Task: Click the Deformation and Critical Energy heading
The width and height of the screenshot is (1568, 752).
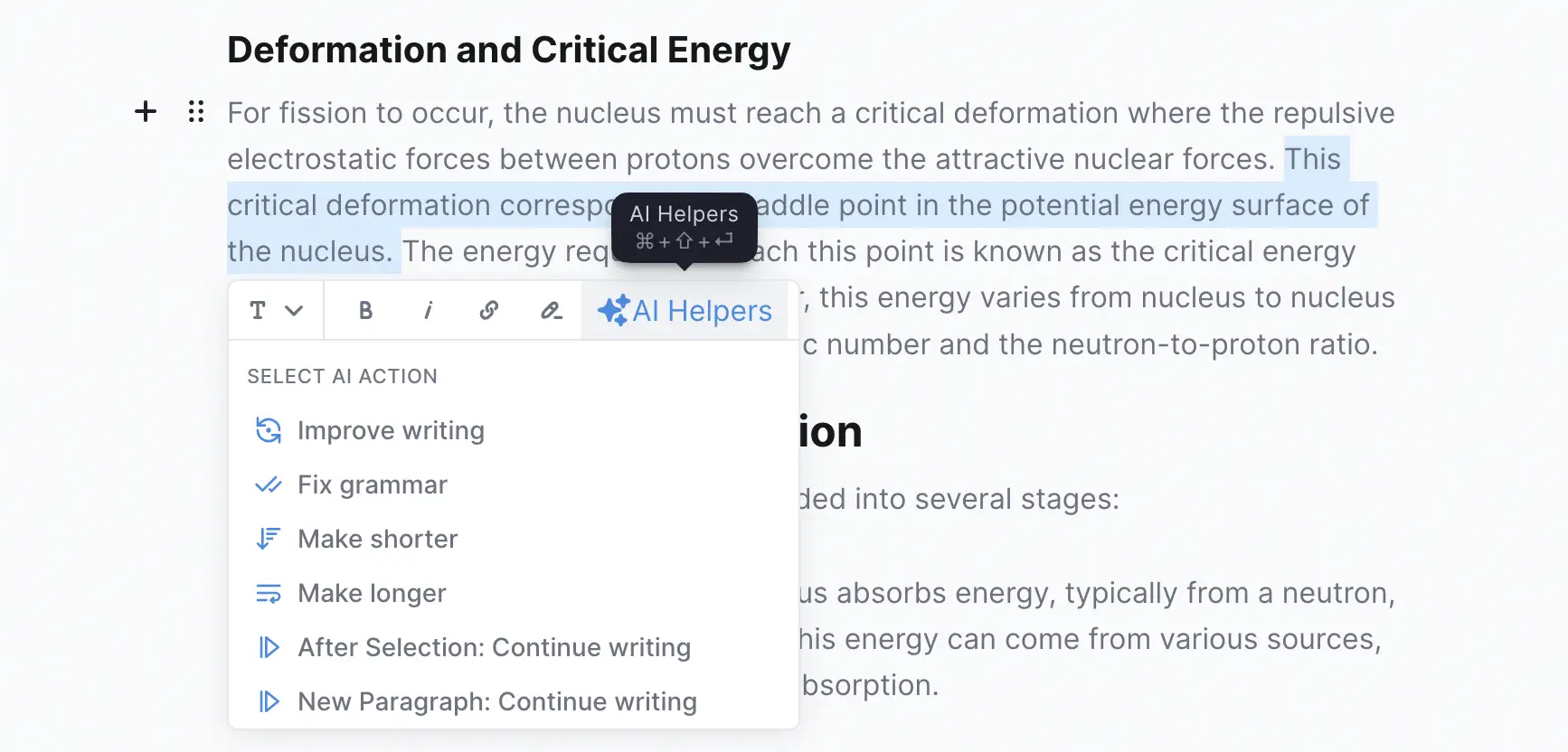Action: [508, 50]
